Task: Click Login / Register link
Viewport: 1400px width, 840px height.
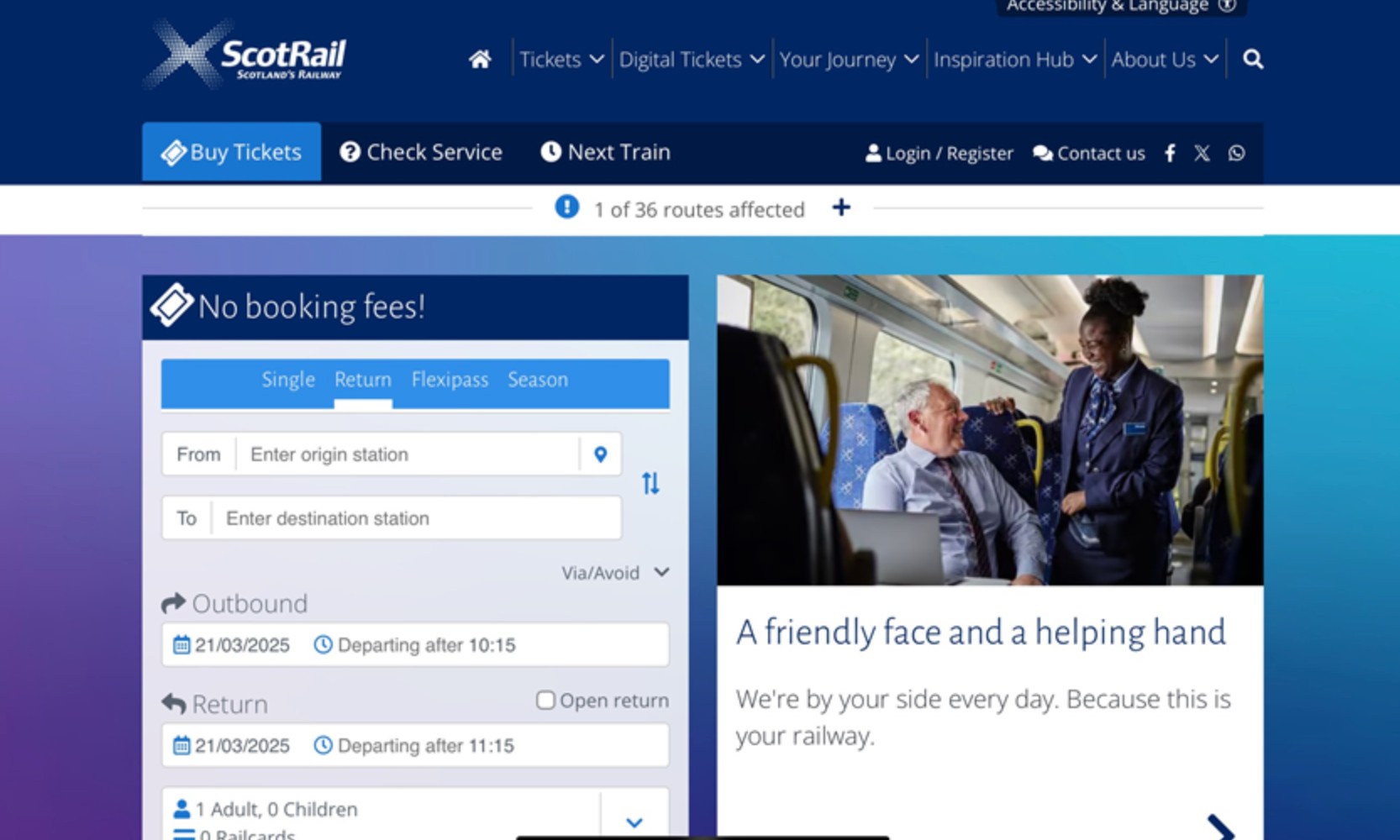Action: click(939, 153)
